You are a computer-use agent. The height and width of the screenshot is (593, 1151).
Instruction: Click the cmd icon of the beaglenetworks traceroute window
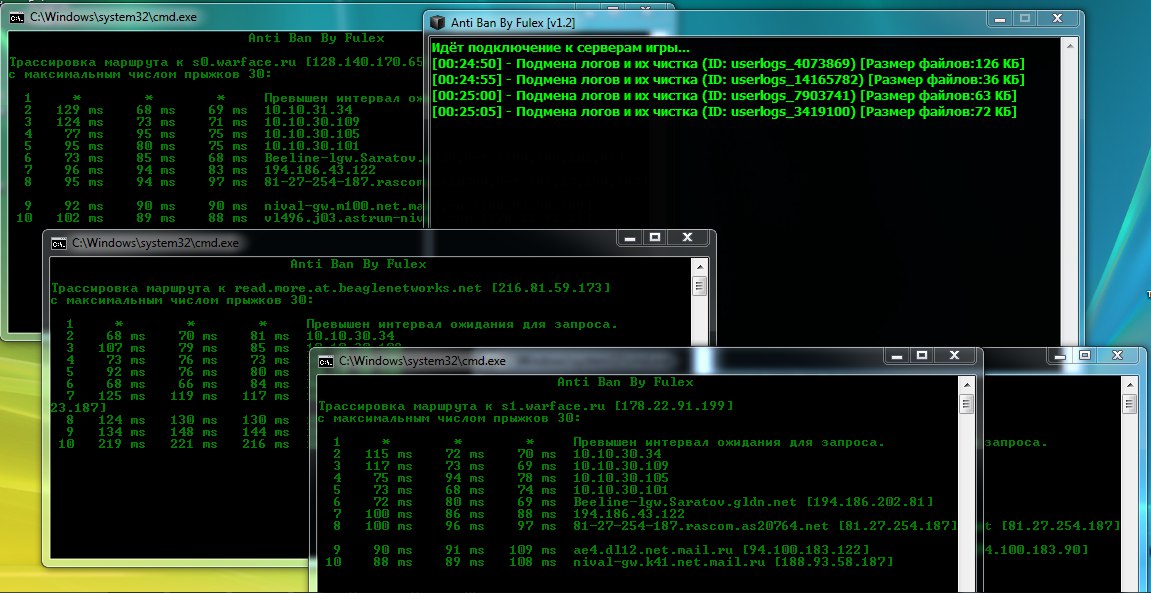[59, 242]
